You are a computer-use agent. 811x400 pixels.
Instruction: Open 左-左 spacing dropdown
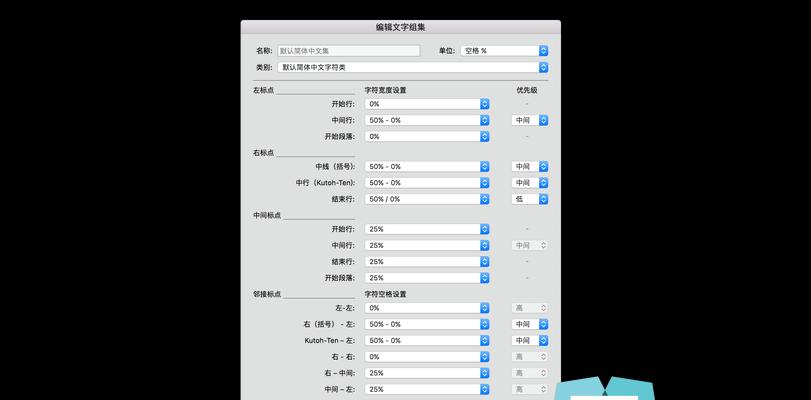pos(427,308)
